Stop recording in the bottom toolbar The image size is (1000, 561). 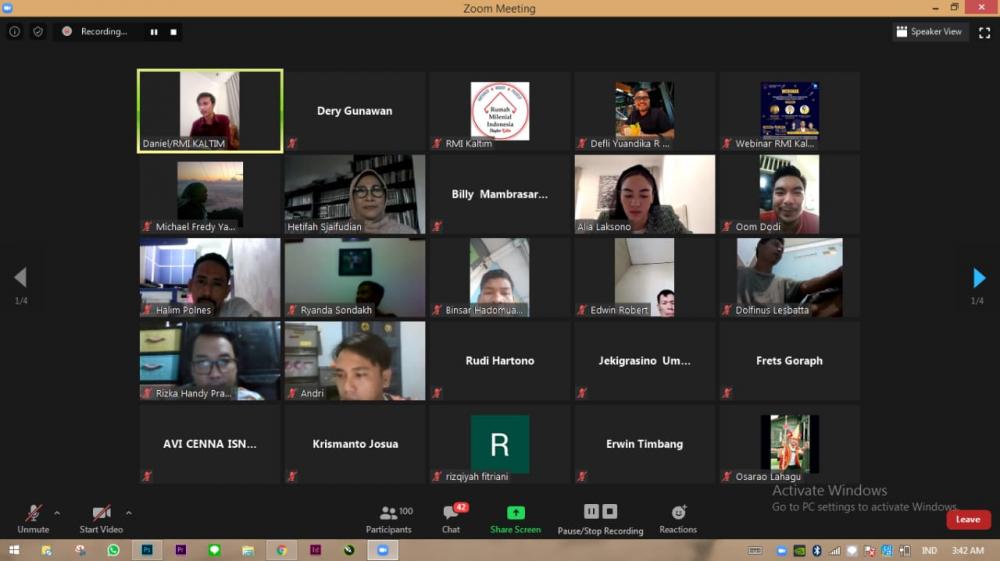coord(610,511)
